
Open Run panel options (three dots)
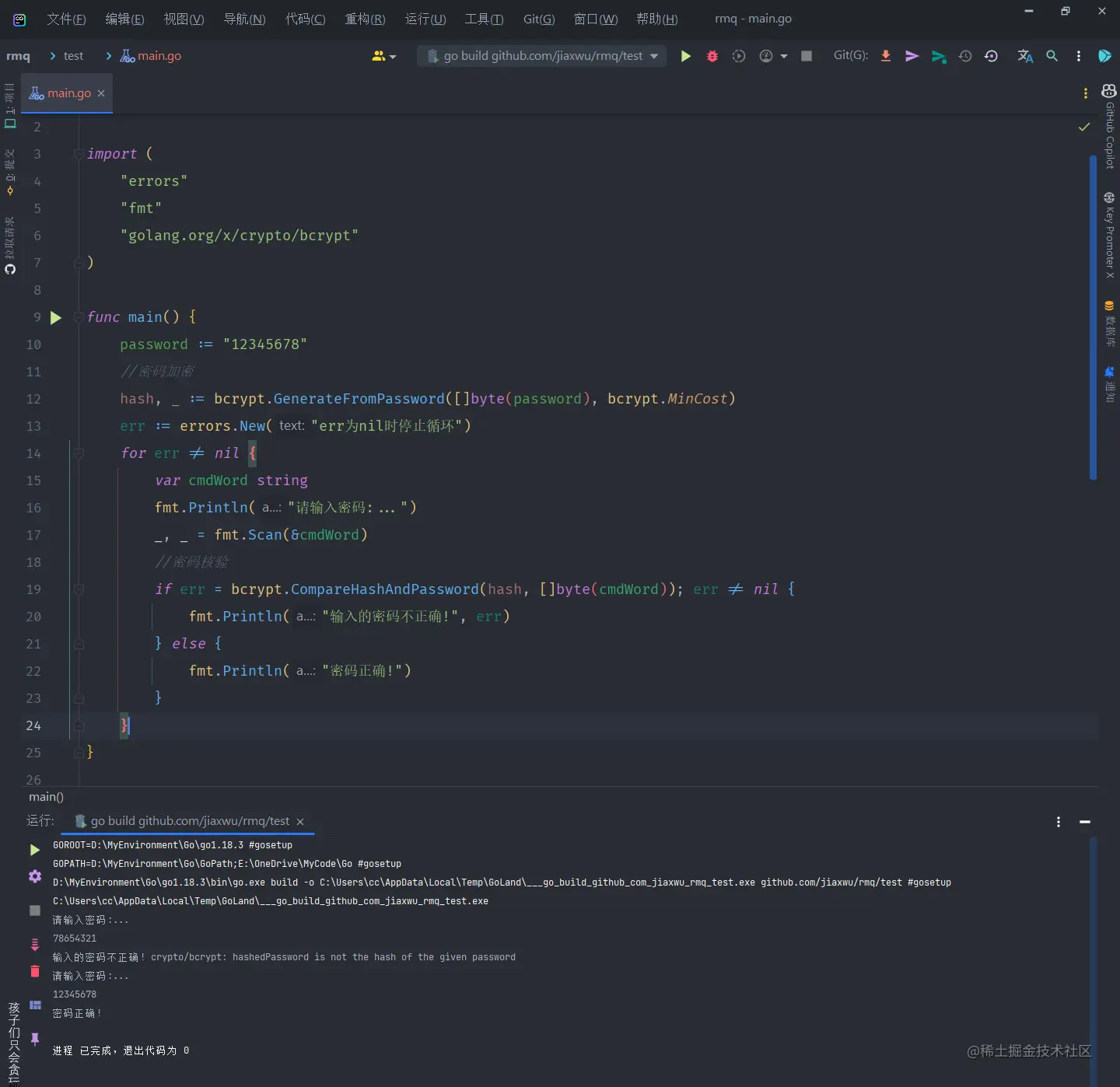coord(1059,822)
